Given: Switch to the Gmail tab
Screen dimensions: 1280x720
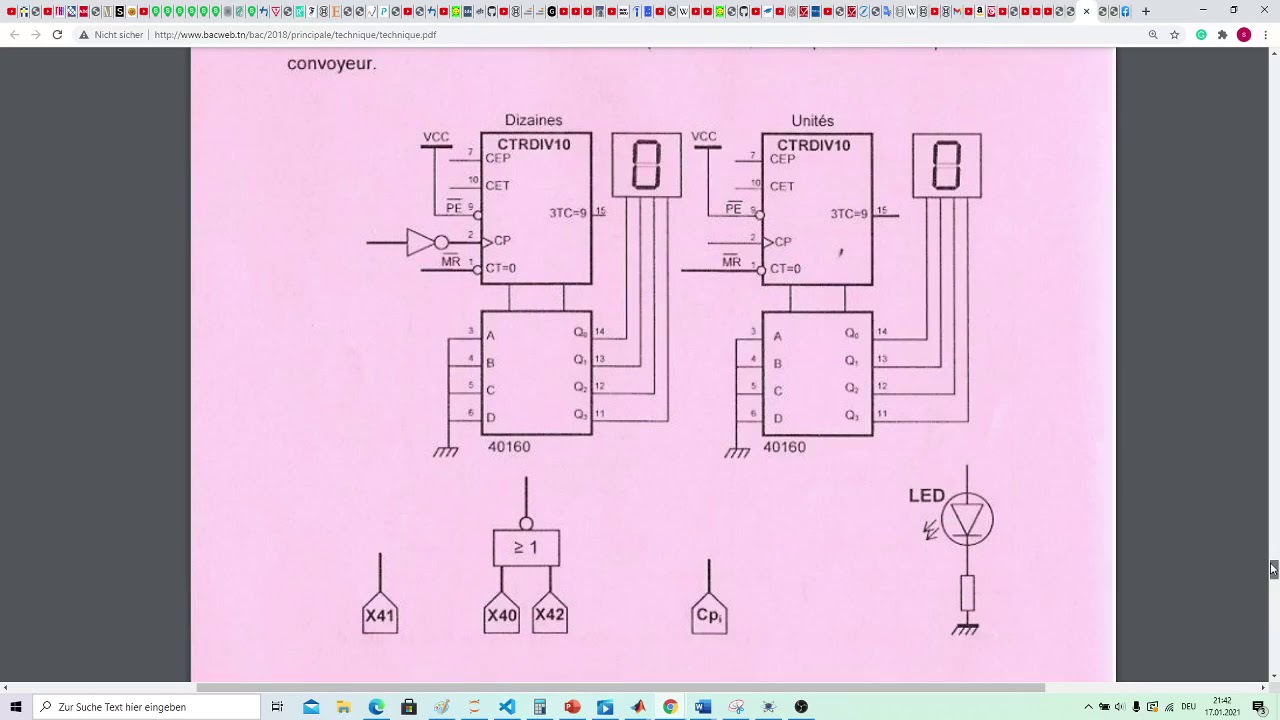Looking at the screenshot, I should tap(957, 11).
